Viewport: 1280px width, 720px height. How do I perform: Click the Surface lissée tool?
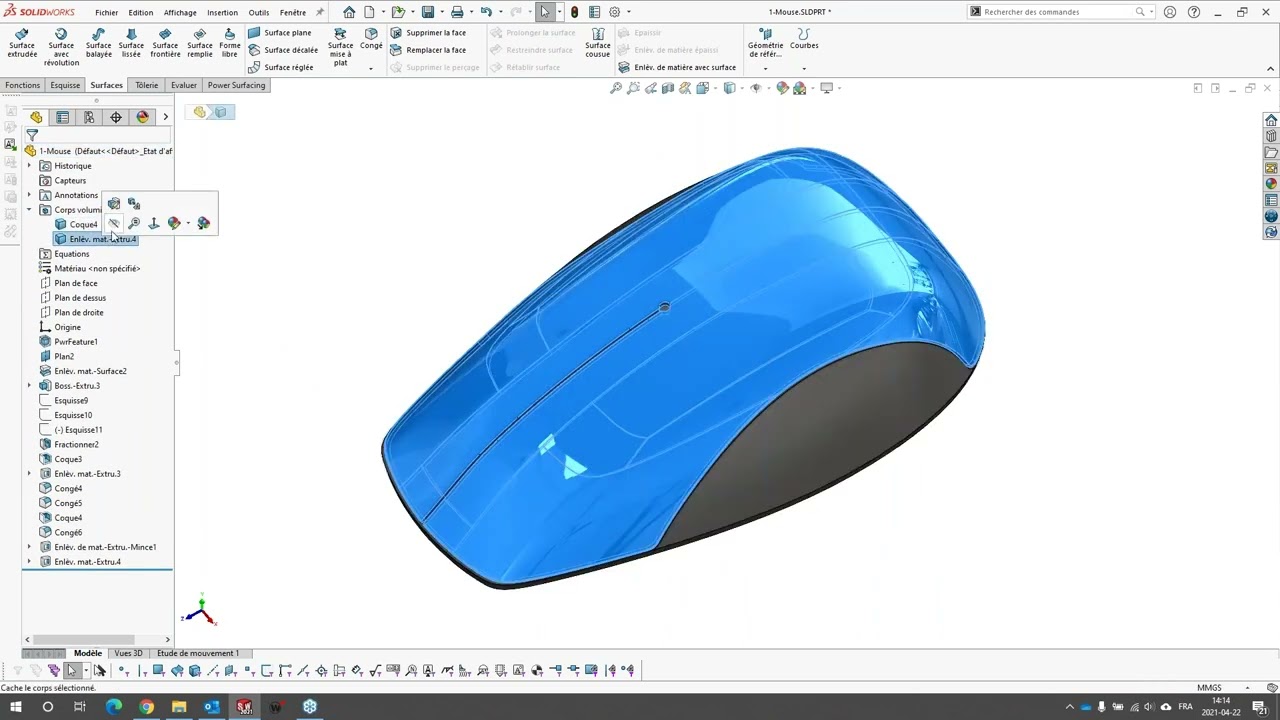coord(131,43)
